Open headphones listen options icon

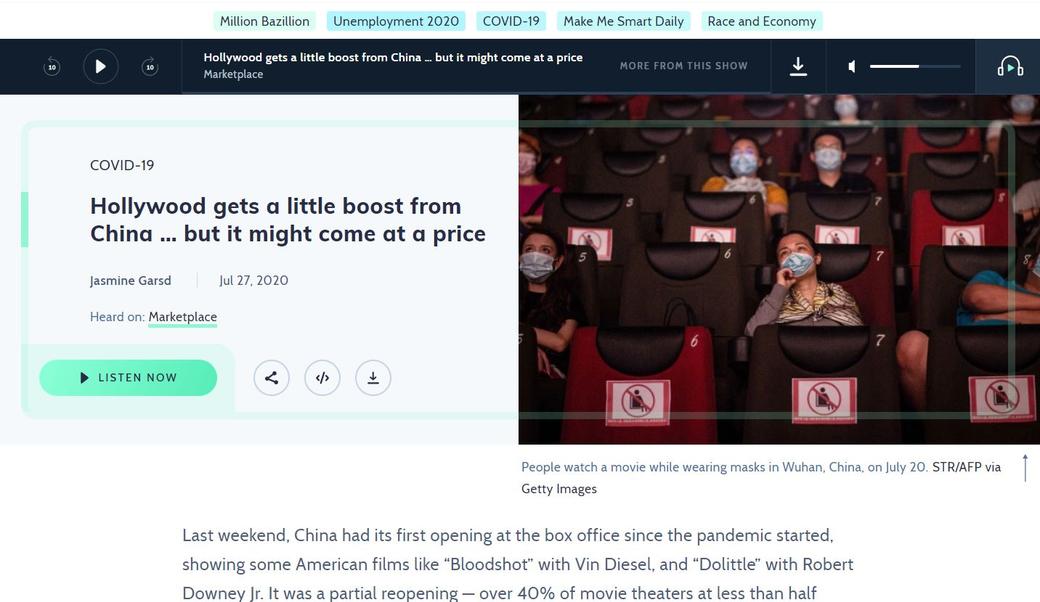[1010, 67]
